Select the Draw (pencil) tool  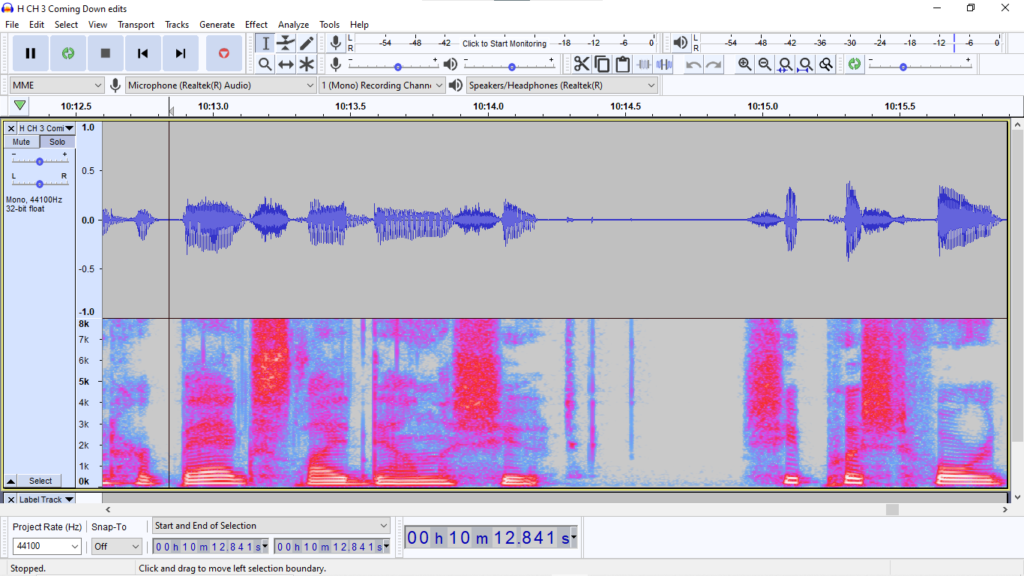[x=306, y=43]
